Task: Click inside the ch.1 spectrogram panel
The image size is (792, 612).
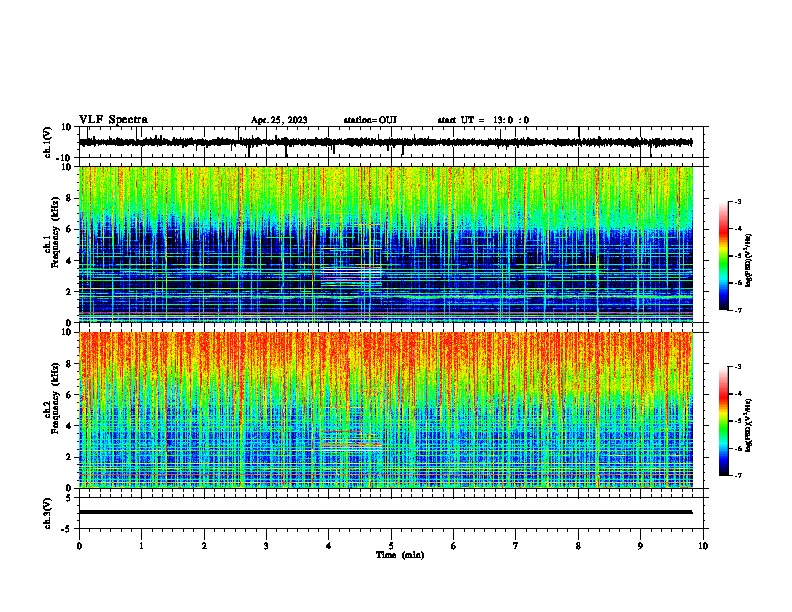Action: click(385, 244)
